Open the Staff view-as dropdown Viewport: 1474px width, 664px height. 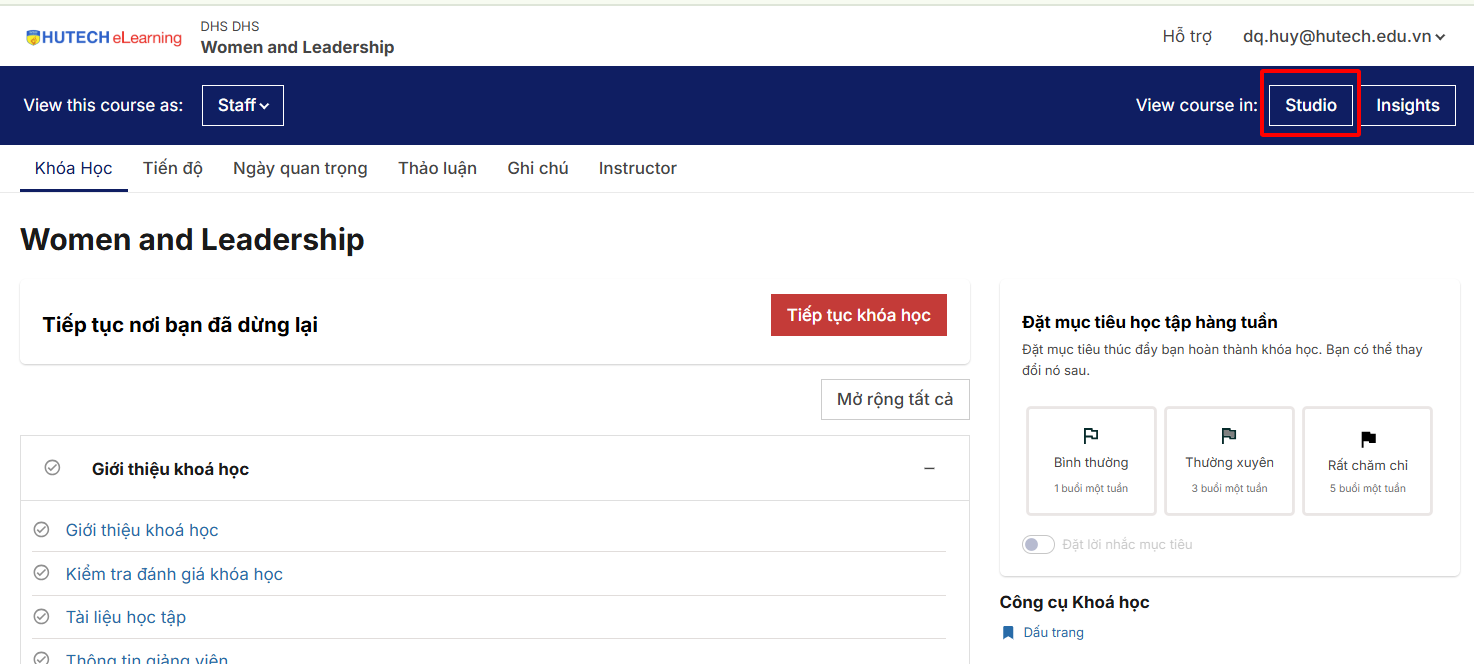243,105
